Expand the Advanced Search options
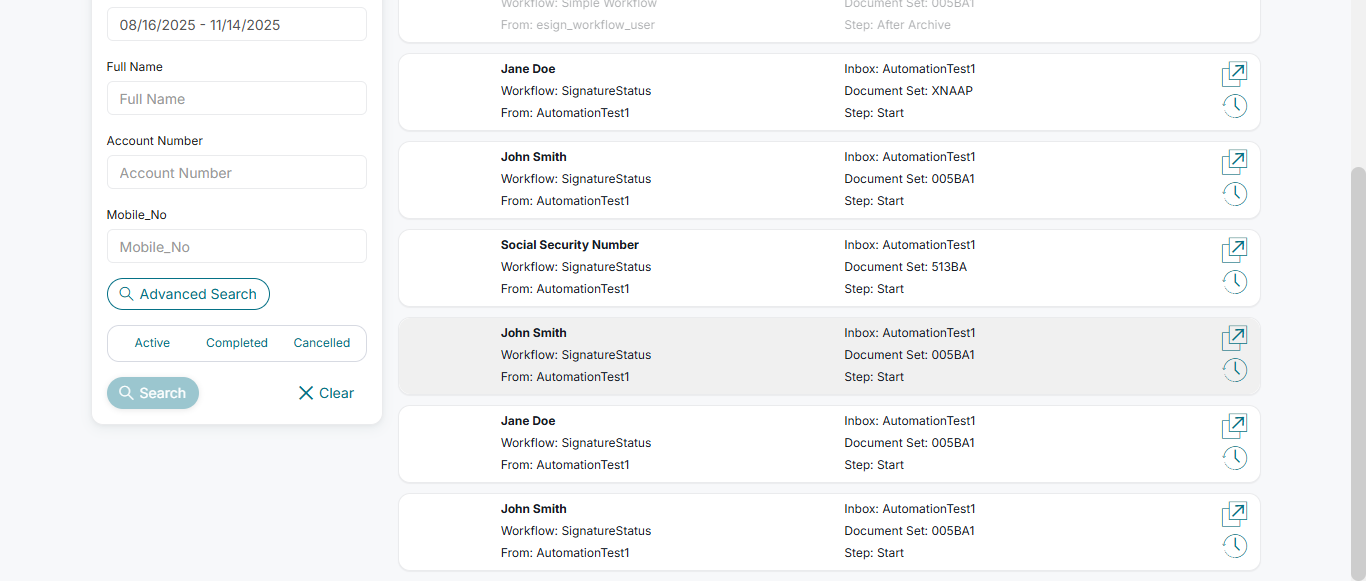Viewport: 1366px width, 581px height. pyautogui.click(x=188, y=294)
